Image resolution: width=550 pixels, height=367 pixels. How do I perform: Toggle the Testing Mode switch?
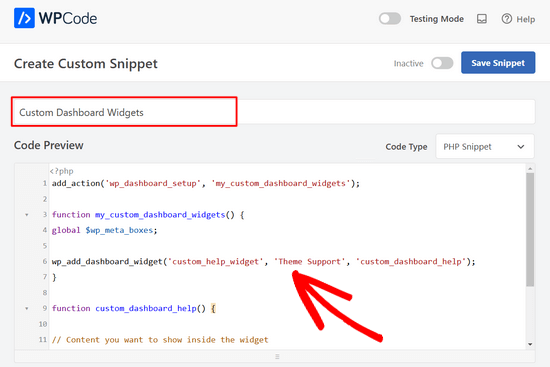[x=390, y=19]
